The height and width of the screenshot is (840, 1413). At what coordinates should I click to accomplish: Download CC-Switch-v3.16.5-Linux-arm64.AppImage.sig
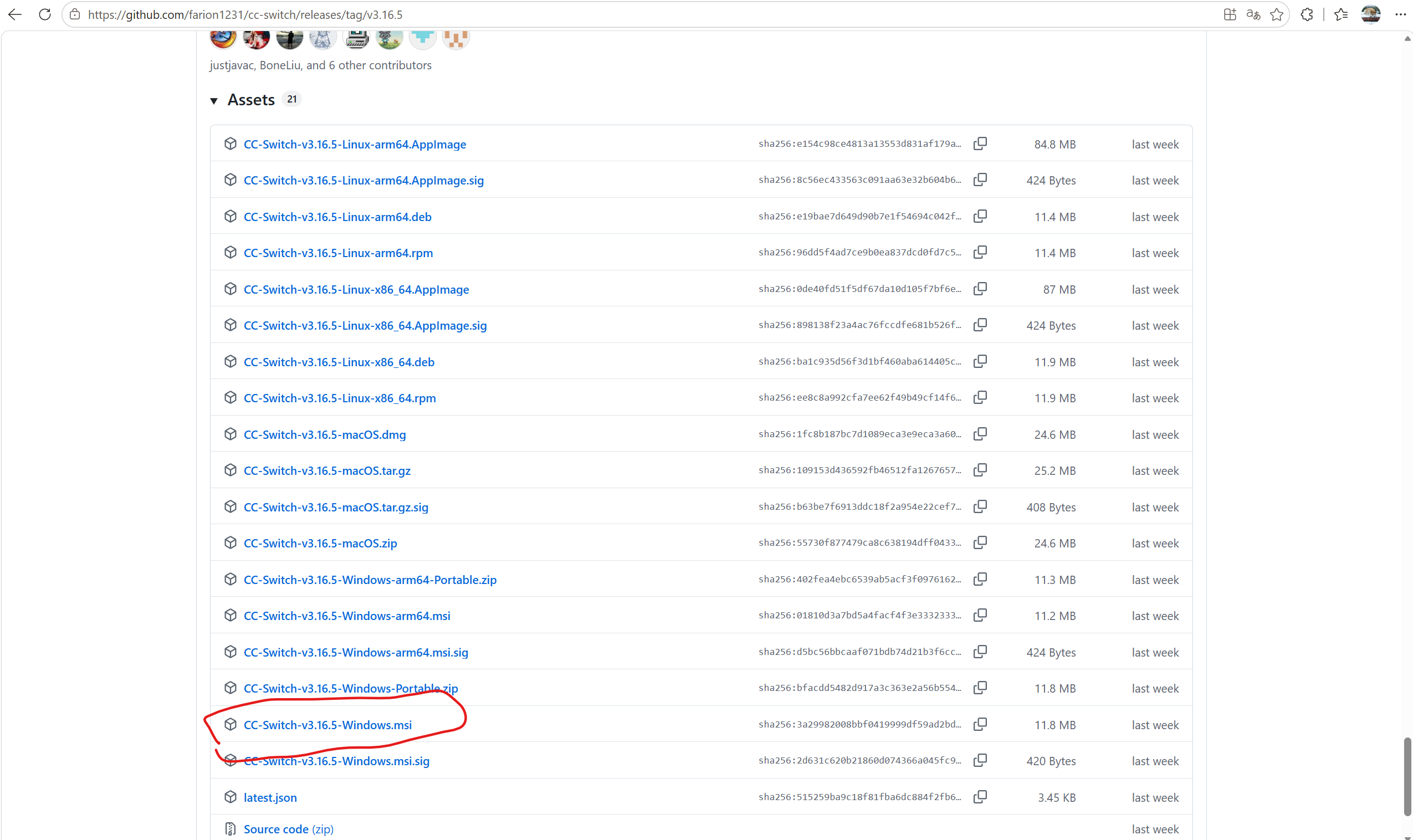(364, 181)
